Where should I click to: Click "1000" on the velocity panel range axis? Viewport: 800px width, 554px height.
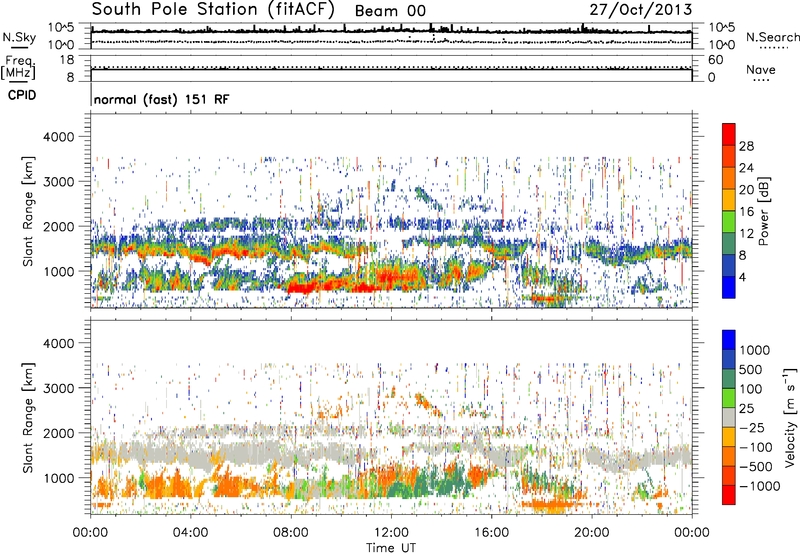(x=59, y=478)
